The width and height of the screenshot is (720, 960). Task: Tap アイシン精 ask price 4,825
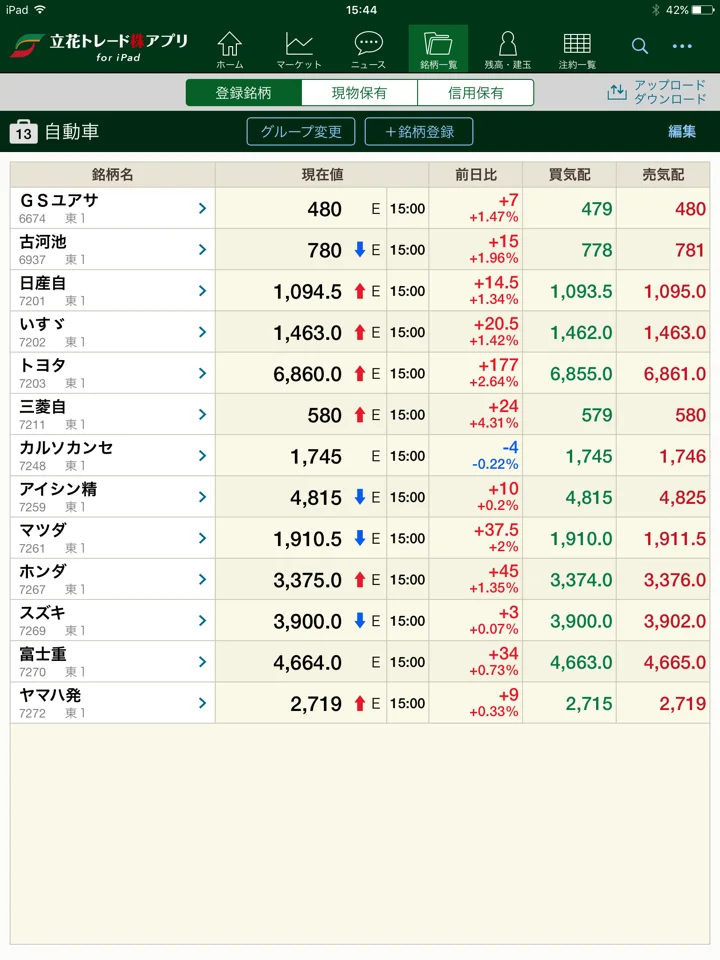pos(683,497)
